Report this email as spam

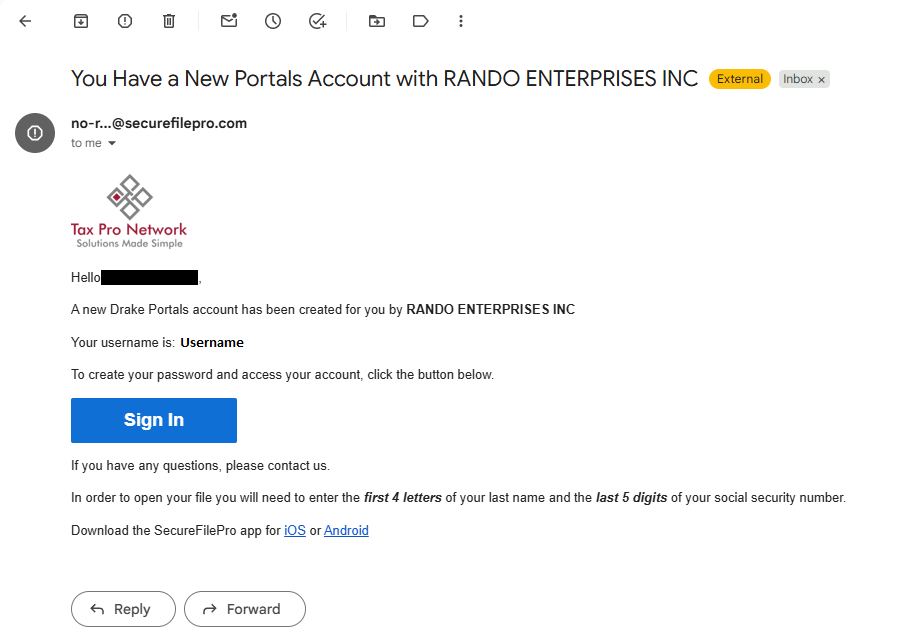125,21
